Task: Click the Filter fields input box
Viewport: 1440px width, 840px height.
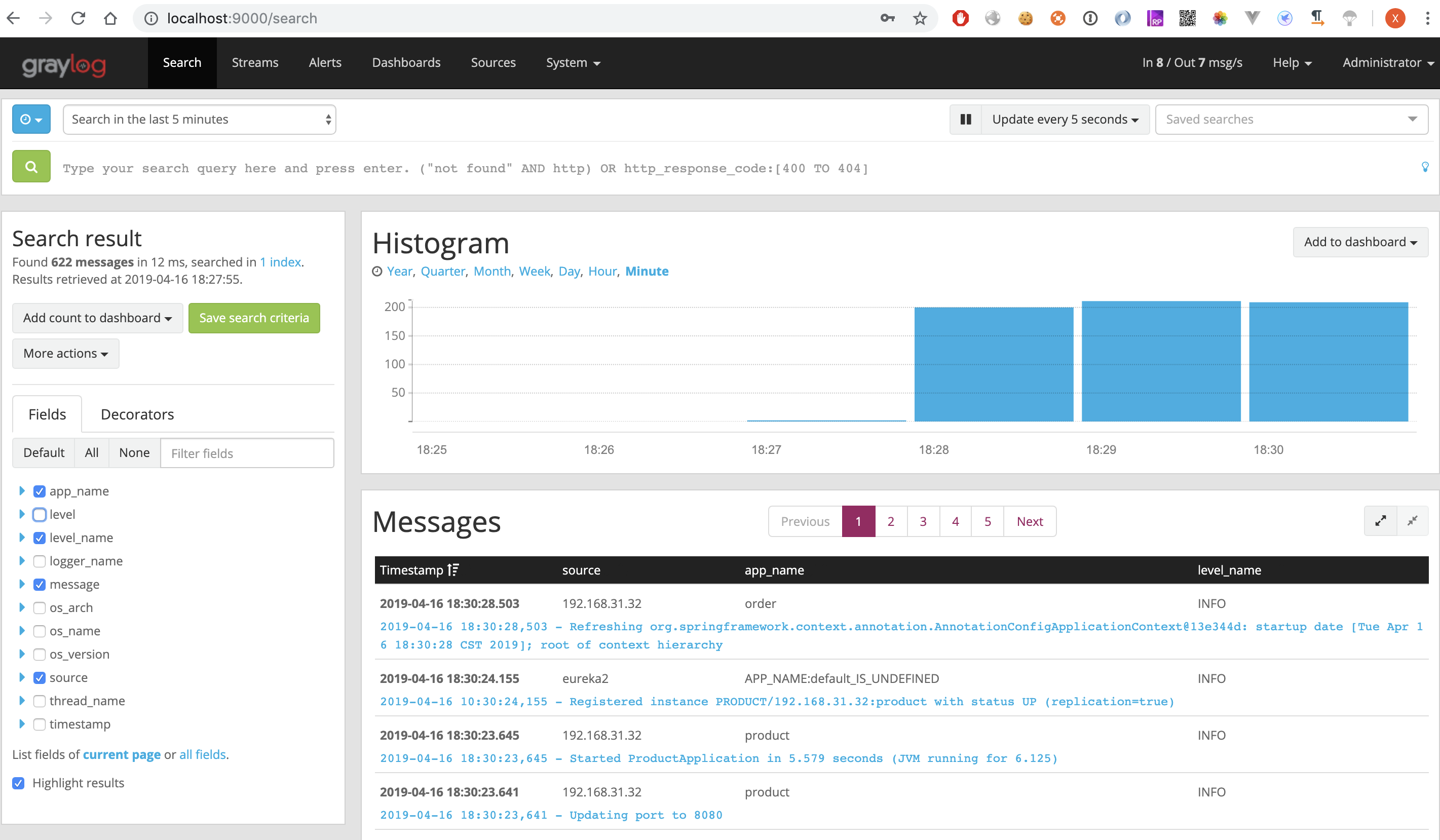Action: [247, 453]
